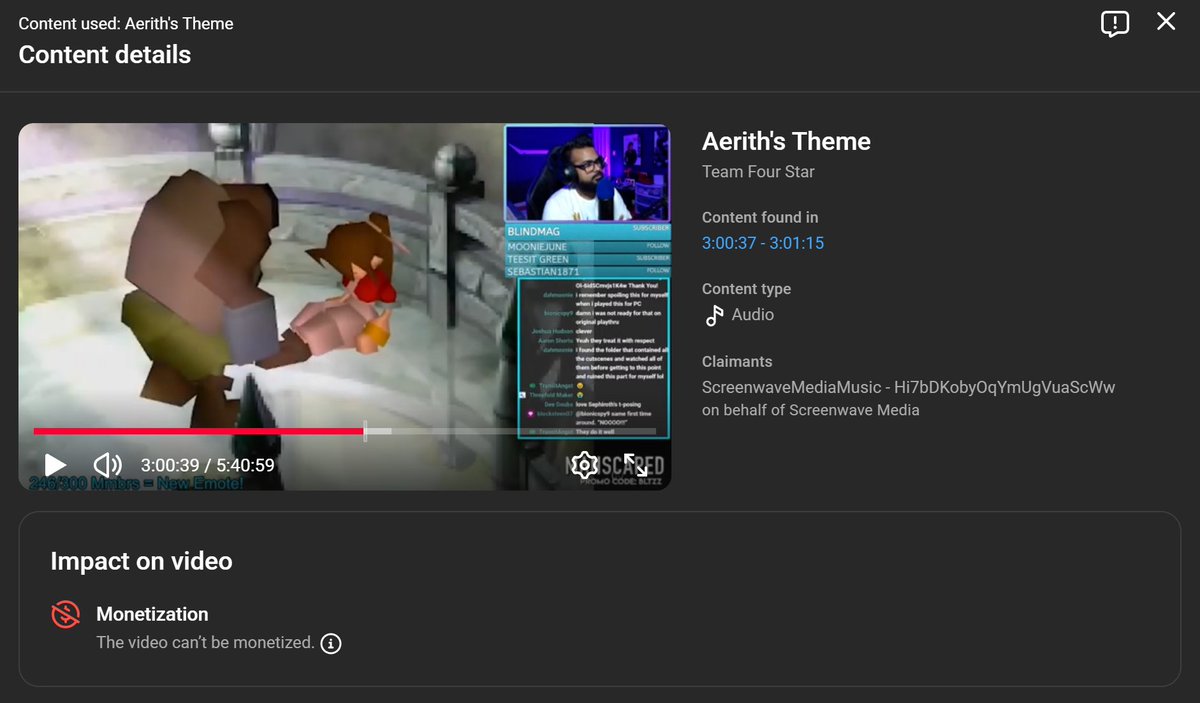The width and height of the screenshot is (1200, 703).
Task: Click the crossed-out dollar monetization icon
Action: pyautogui.click(x=66, y=615)
